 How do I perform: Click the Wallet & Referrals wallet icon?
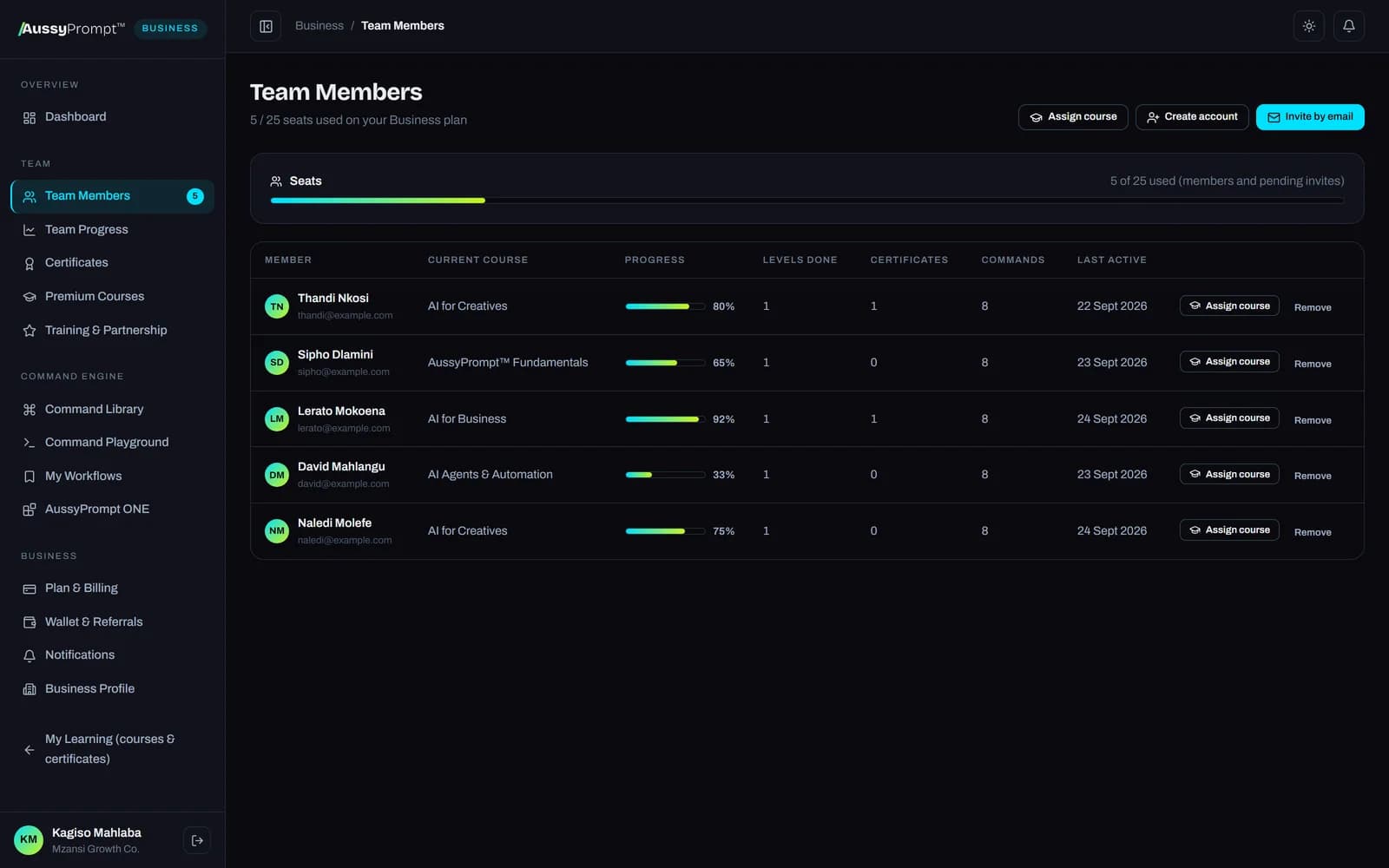coord(30,622)
